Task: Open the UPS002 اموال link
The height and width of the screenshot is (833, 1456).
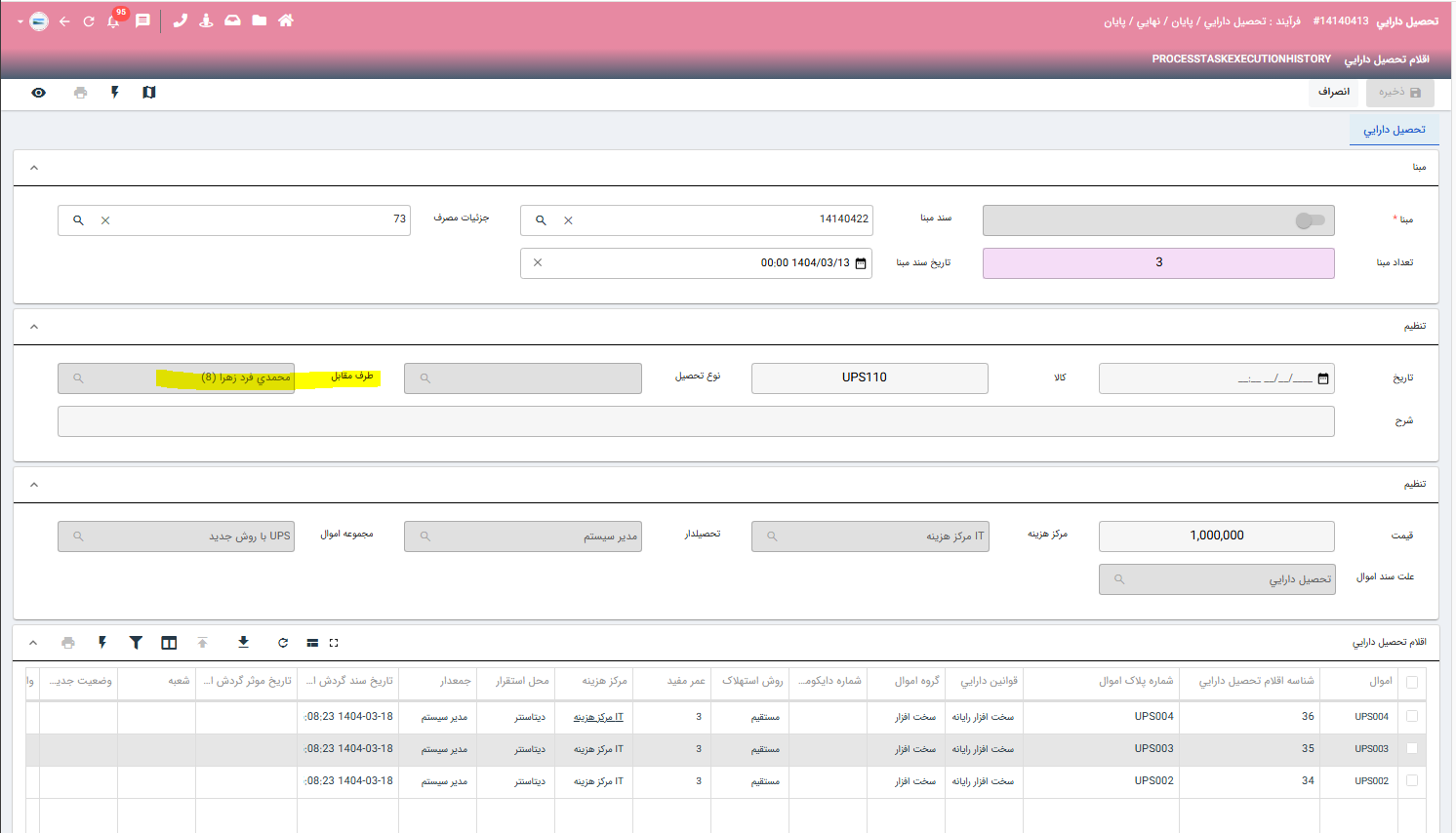Action: click(x=1371, y=781)
